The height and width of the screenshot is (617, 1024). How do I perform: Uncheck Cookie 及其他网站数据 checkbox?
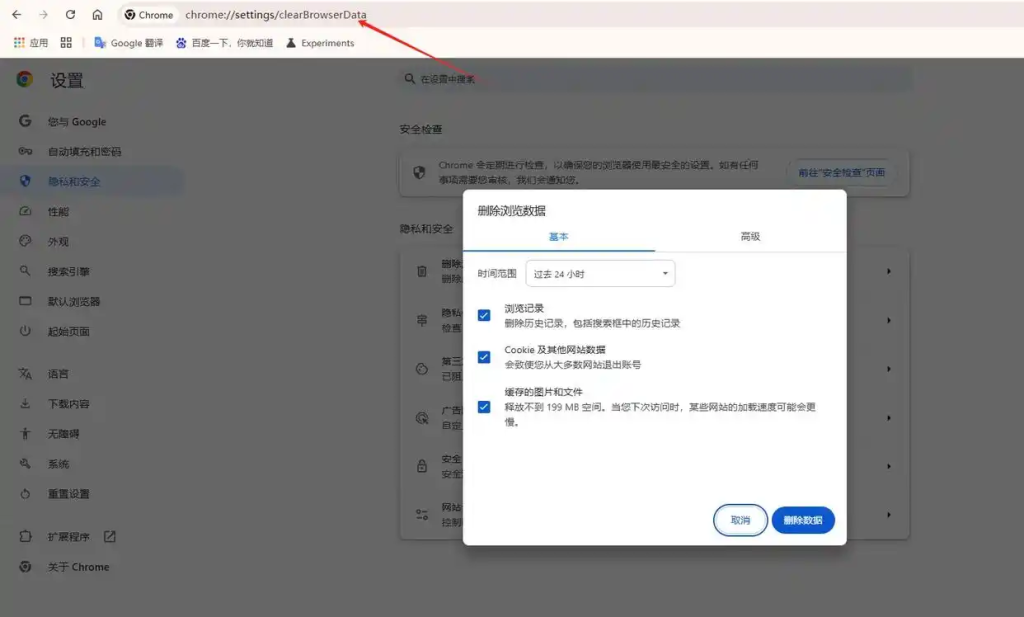484,357
